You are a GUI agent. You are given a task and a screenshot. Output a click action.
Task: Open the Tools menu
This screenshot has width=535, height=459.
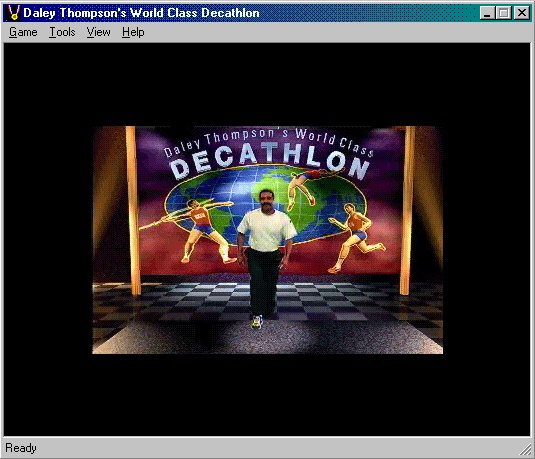coord(62,32)
